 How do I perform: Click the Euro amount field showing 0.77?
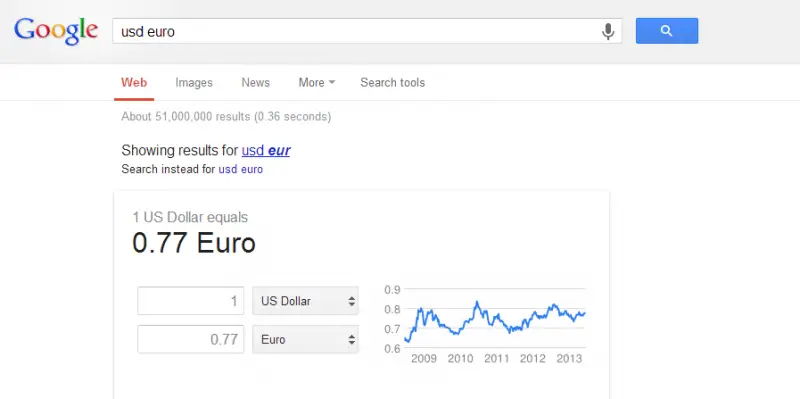point(190,339)
